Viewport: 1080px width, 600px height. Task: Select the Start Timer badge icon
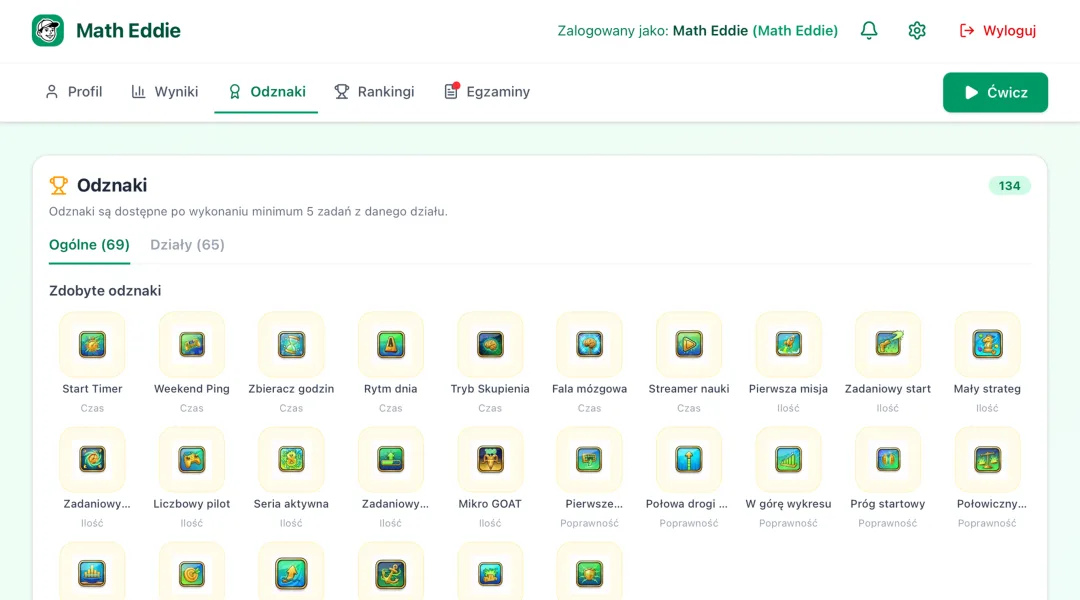pyautogui.click(x=92, y=344)
